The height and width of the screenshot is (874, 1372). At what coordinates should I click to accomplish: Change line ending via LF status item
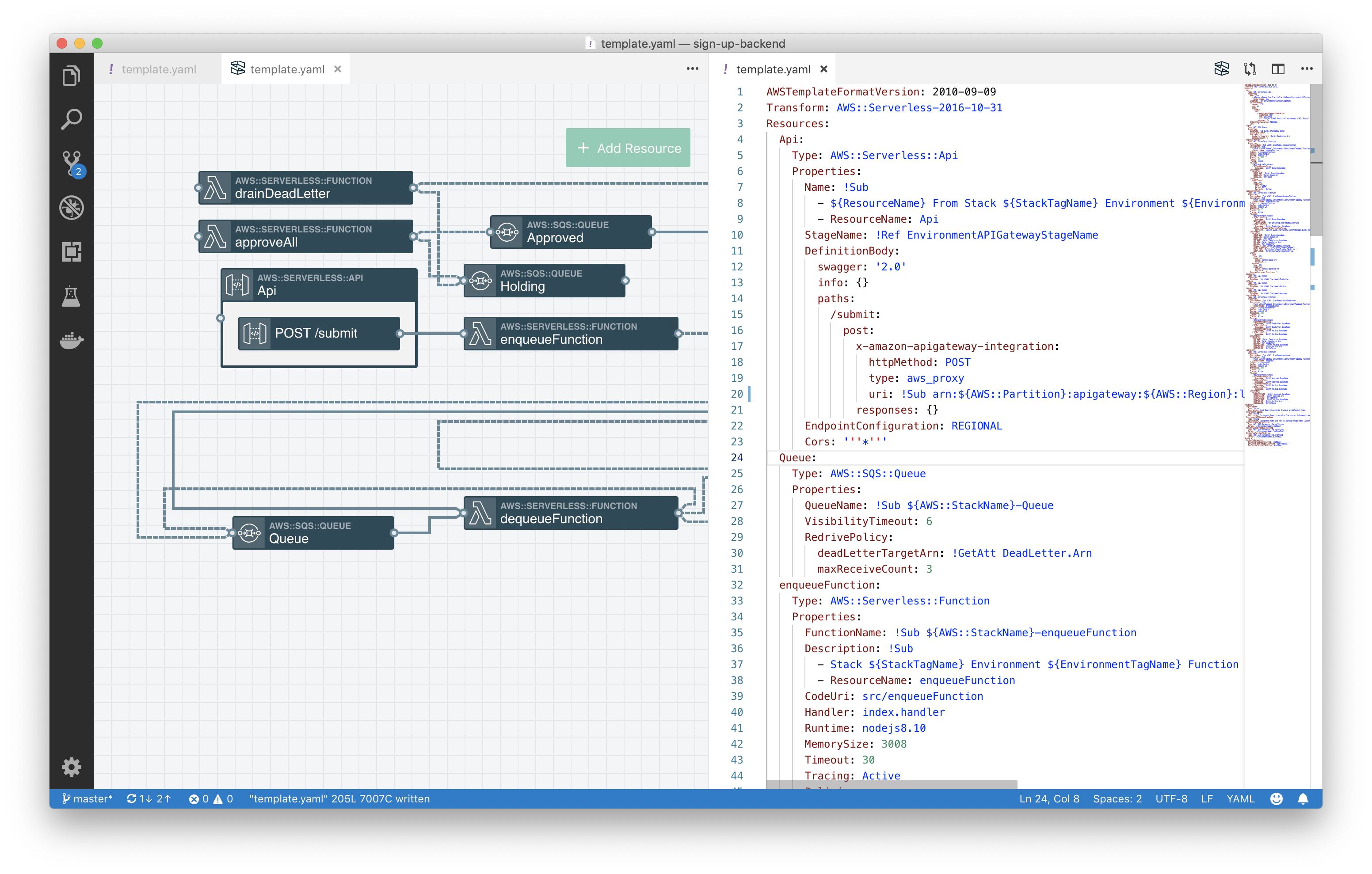(1207, 799)
